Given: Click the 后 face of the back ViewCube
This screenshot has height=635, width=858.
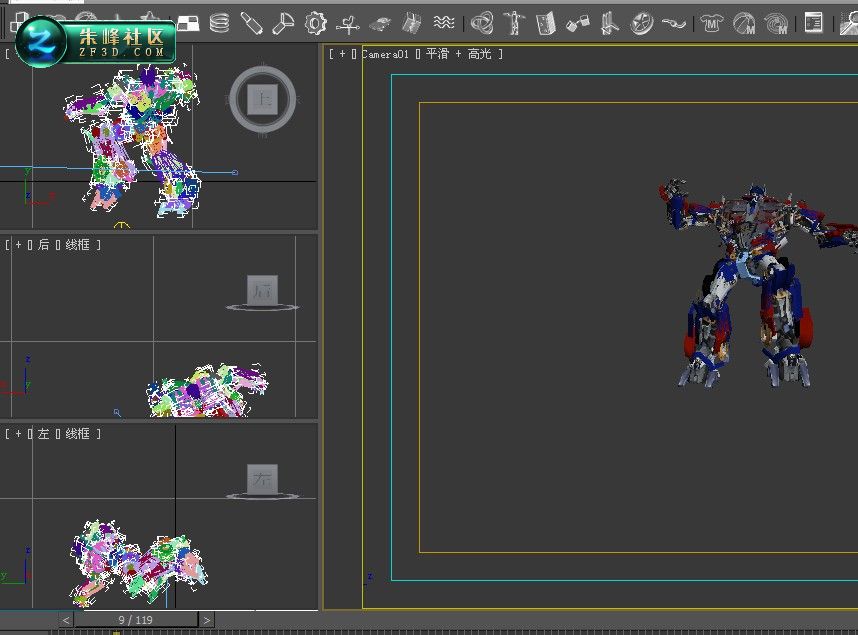Looking at the screenshot, I should pyautogui.click(x=263, y=290).
